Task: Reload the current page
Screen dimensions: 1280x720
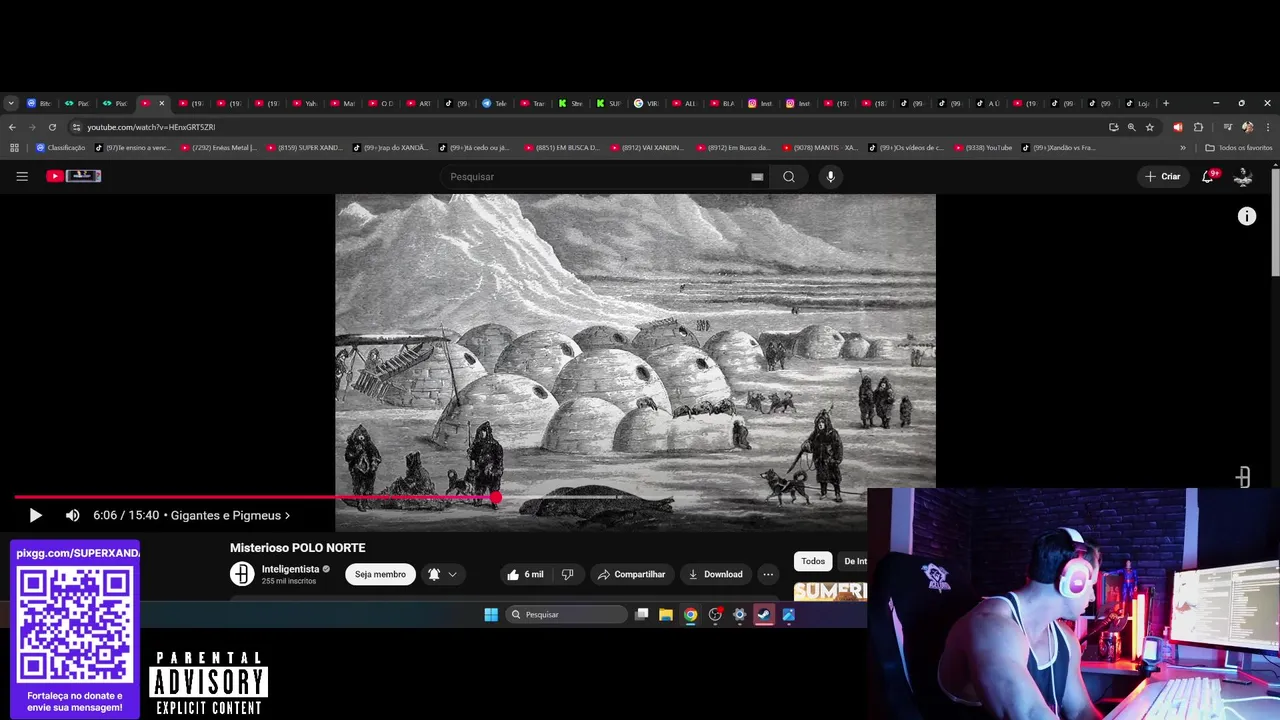Action: coord(52,127)
